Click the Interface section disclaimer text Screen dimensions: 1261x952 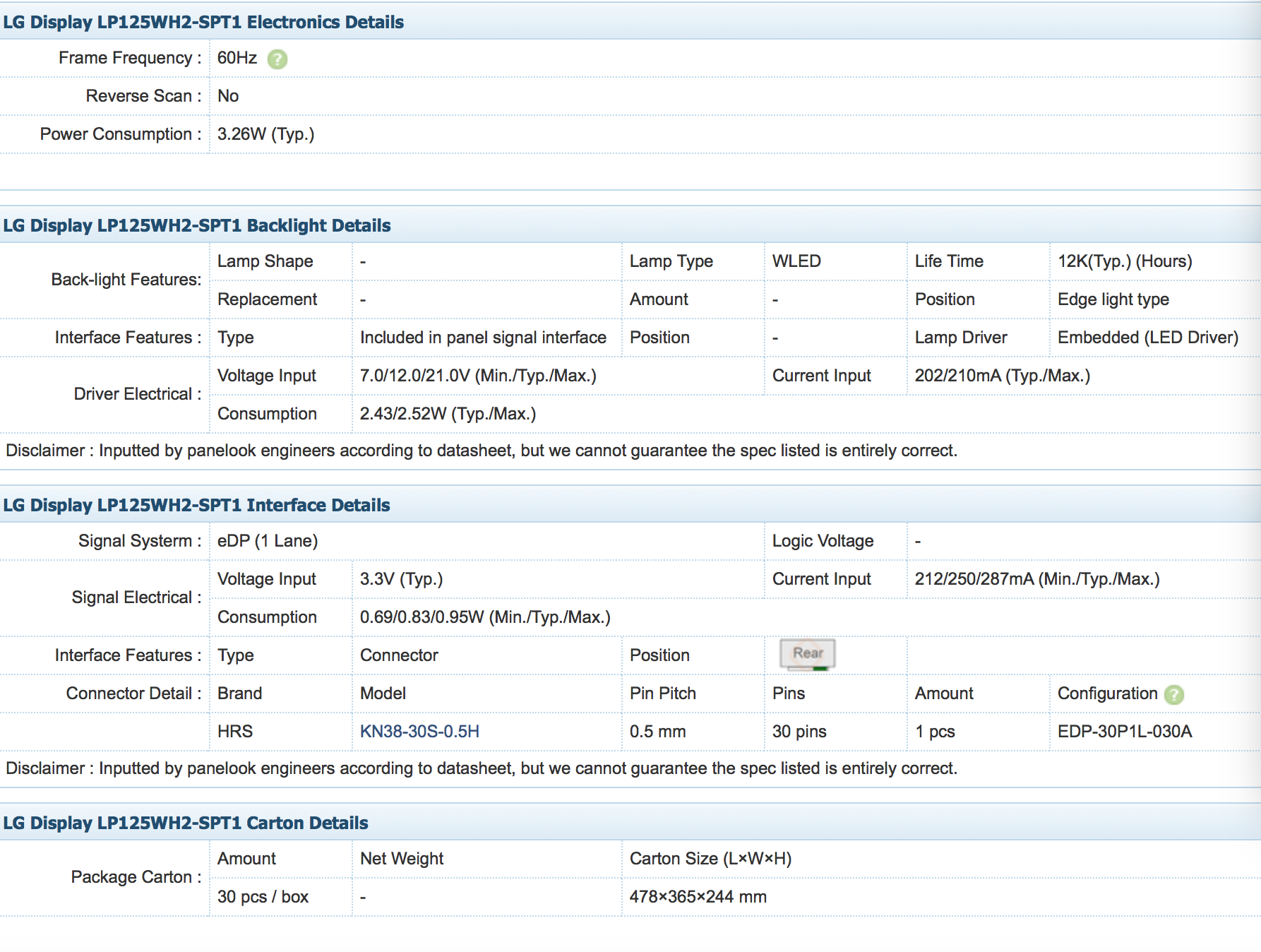(x=482, y=768)
